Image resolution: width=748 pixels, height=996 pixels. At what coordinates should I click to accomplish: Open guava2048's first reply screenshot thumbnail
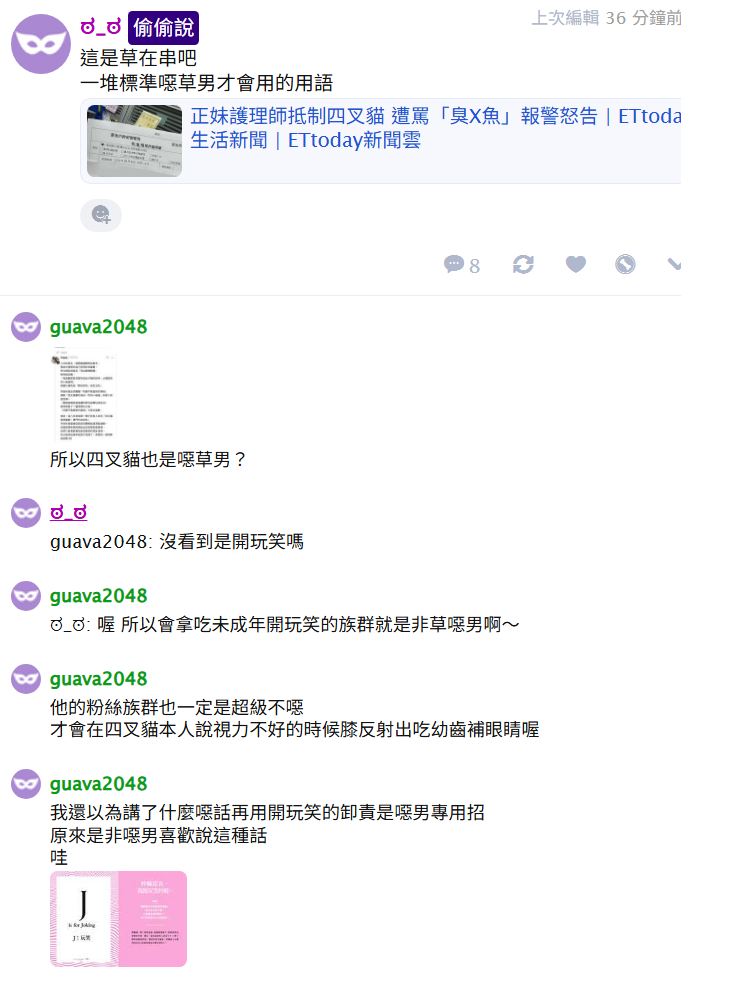tap(83, 394)
